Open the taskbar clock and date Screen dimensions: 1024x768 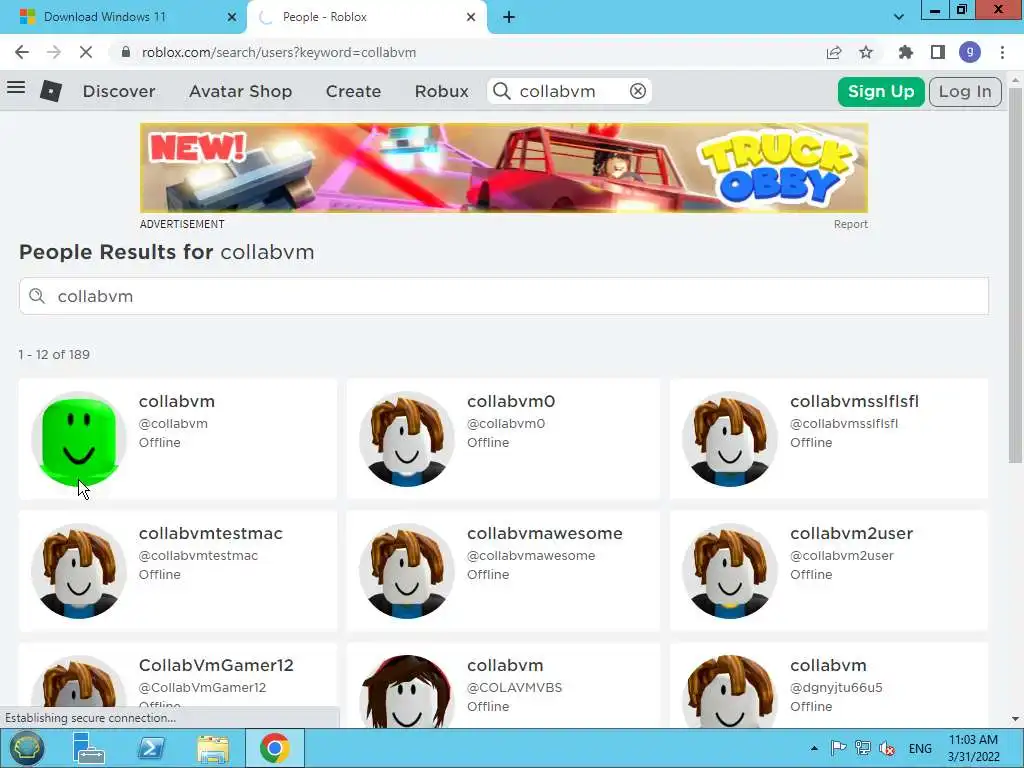(x=973, y=748)
